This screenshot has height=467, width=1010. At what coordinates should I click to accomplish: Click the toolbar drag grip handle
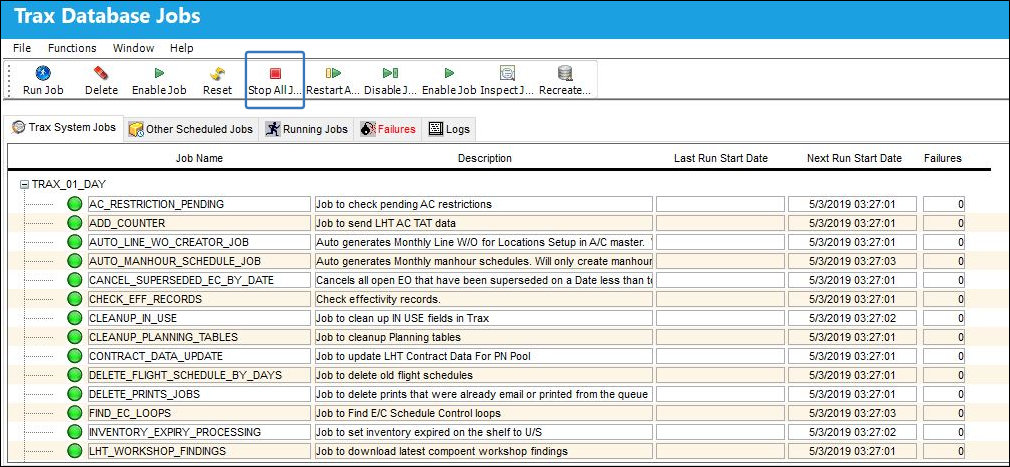(9, 80)
